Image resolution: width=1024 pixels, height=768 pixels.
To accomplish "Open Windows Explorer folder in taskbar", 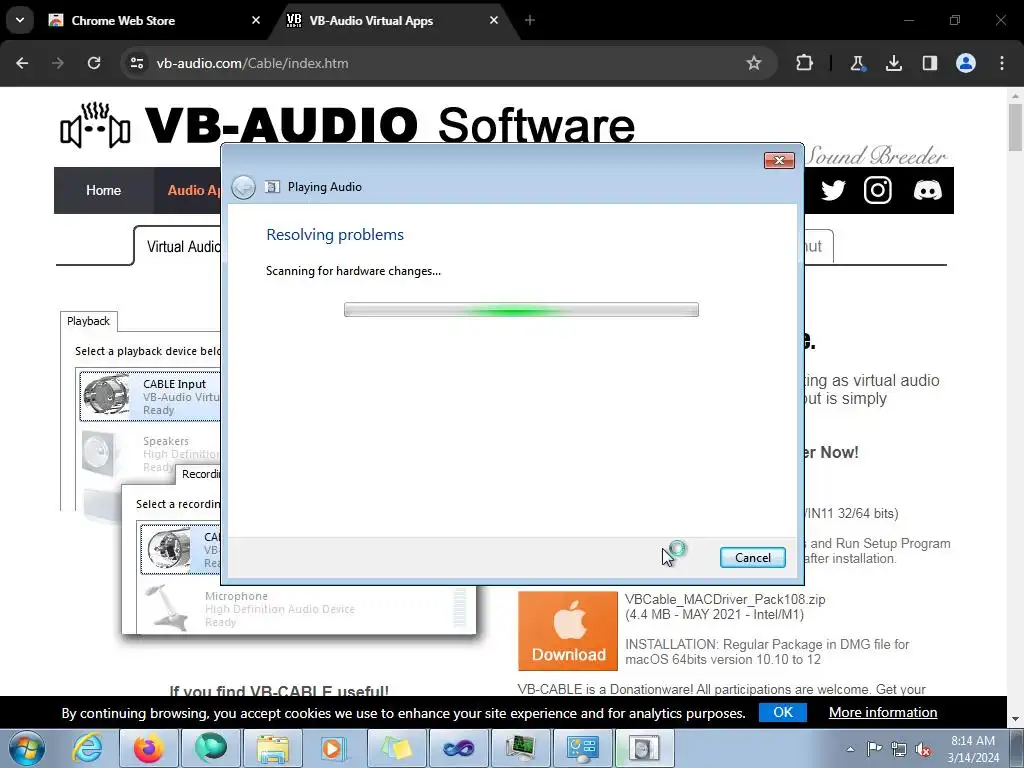I will (x=272, y=748).
